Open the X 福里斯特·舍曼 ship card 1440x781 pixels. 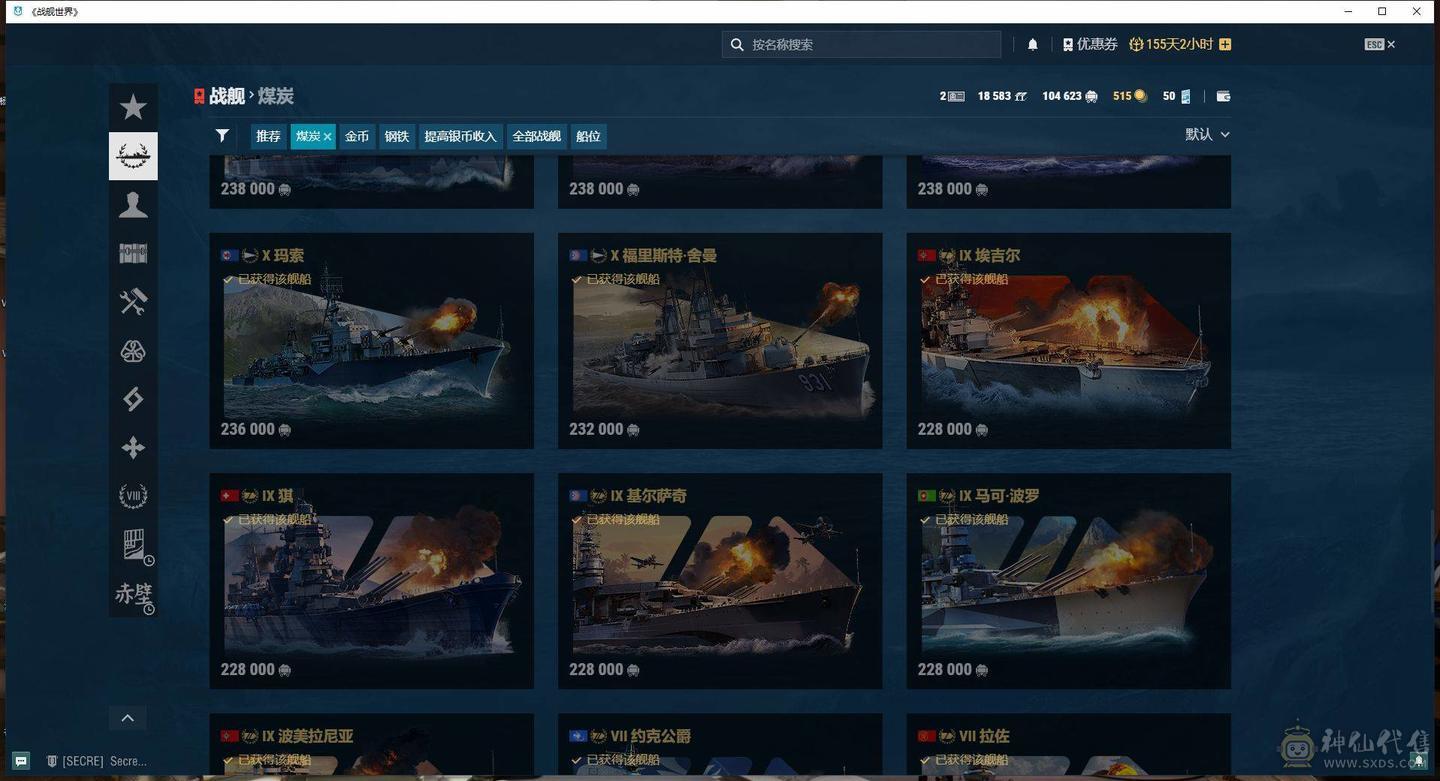tap(720, 341)
